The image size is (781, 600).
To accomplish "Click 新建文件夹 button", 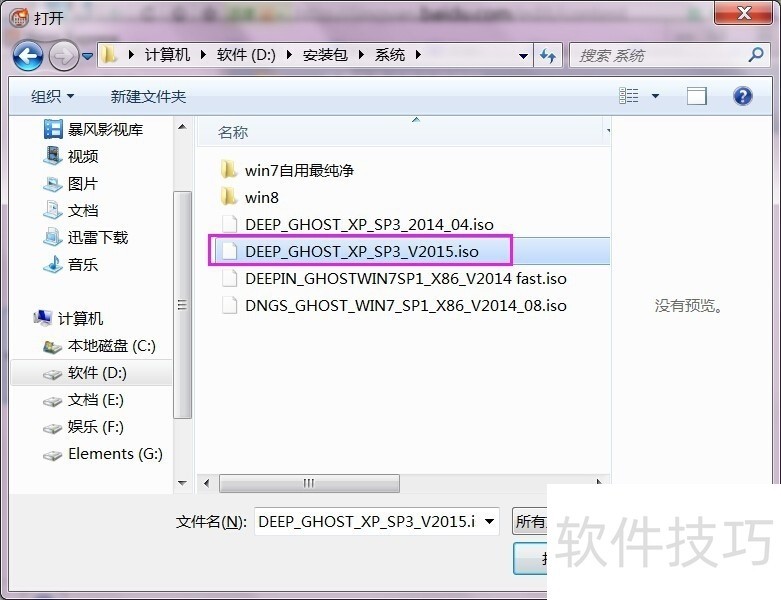I will coord(148,96).
